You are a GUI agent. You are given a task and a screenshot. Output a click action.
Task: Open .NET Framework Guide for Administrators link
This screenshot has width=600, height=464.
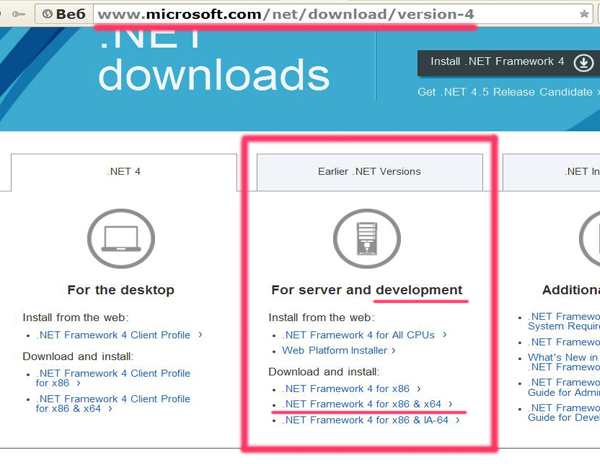(x=564, y=387)
